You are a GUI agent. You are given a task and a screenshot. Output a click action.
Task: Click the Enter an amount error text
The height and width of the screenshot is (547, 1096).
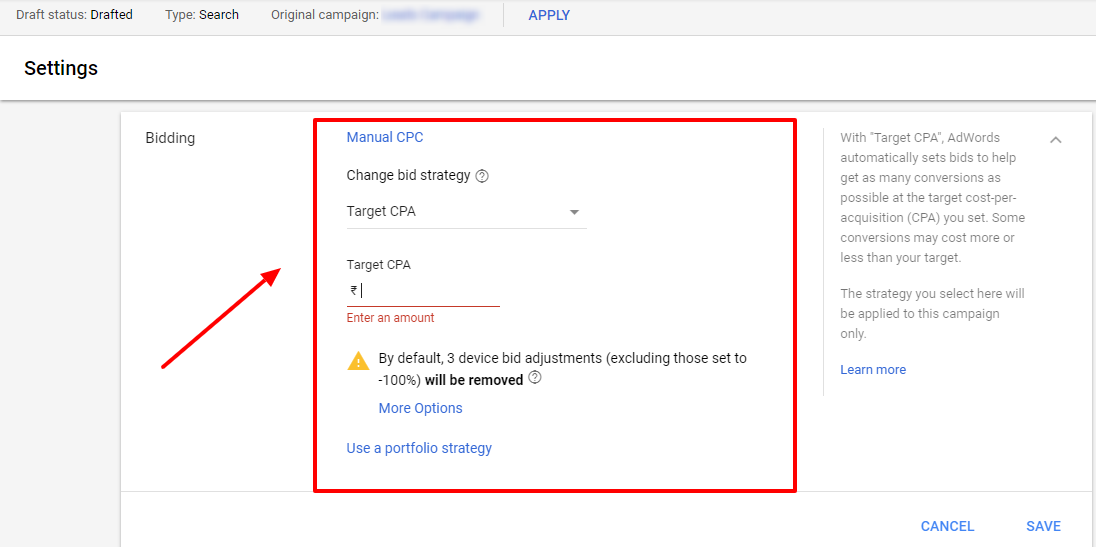[x=390, y=318]
